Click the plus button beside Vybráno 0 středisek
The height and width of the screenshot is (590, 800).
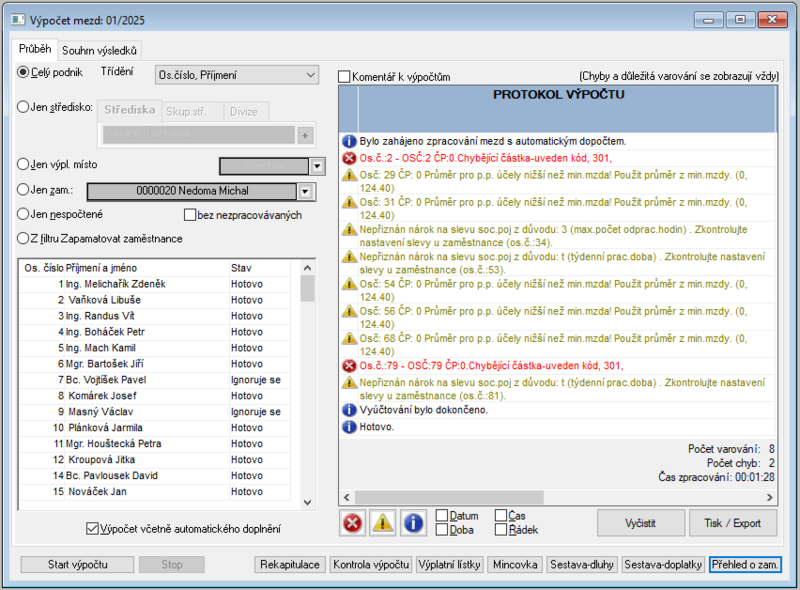(305, 135)
